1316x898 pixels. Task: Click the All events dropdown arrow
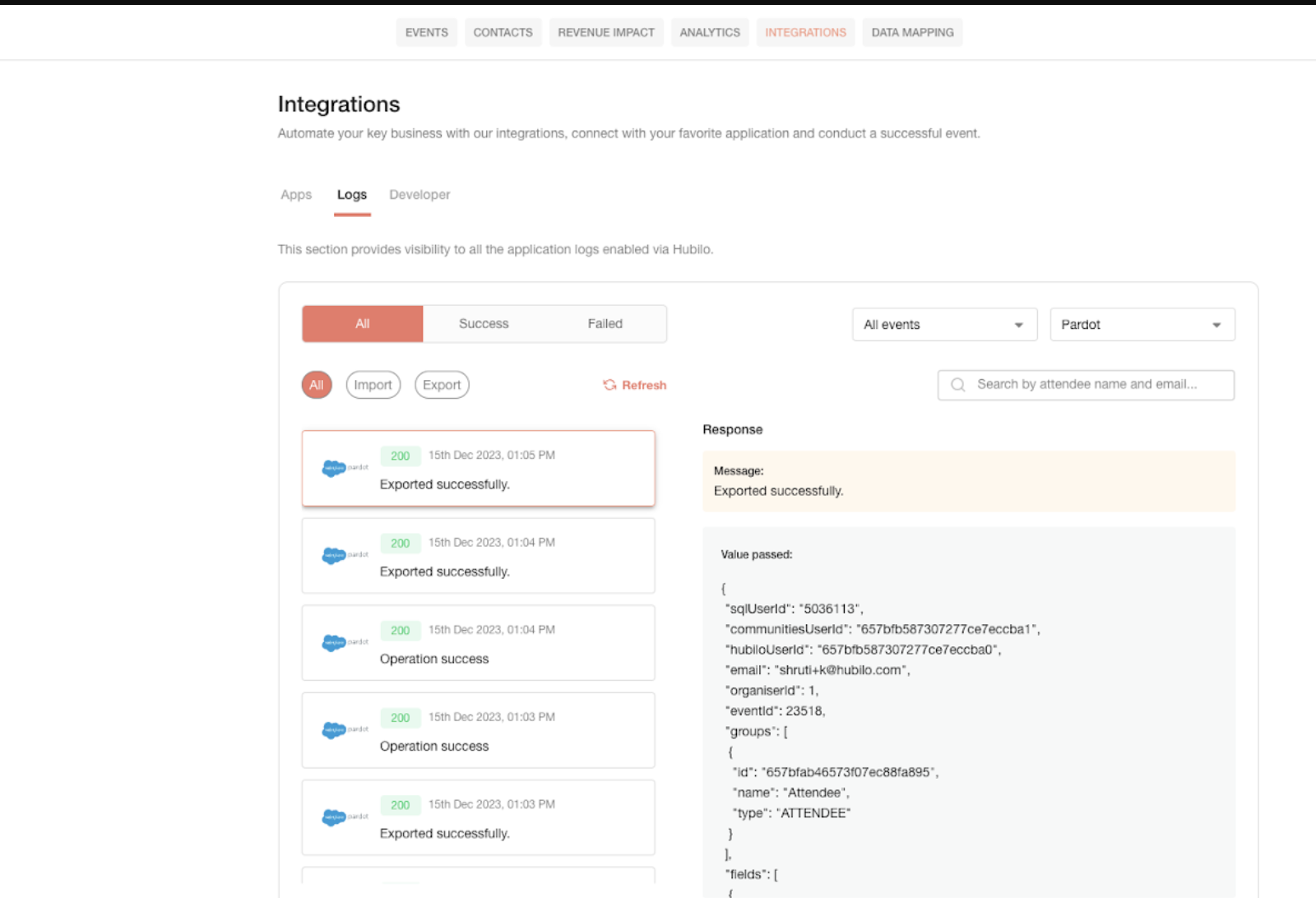(1018, 325)
